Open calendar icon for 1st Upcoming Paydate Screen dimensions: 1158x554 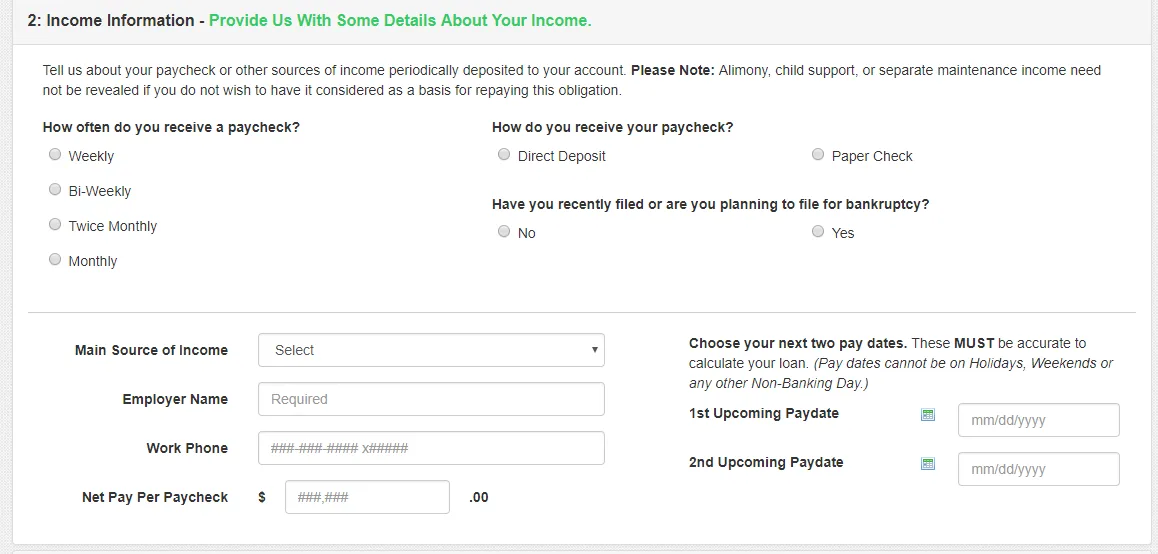pos(928,414)
